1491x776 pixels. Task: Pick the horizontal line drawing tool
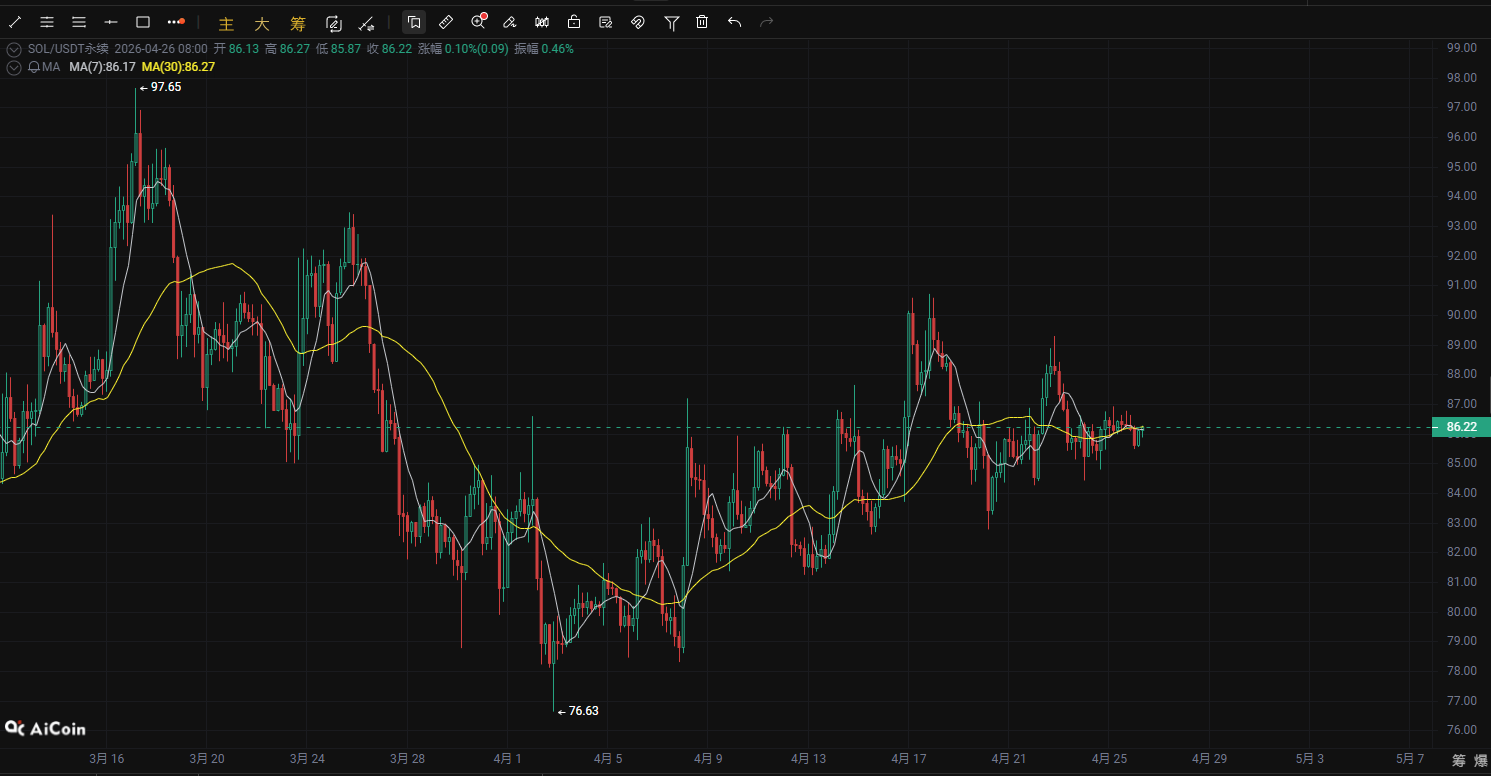pyautogui.click(x=111, y=22)
